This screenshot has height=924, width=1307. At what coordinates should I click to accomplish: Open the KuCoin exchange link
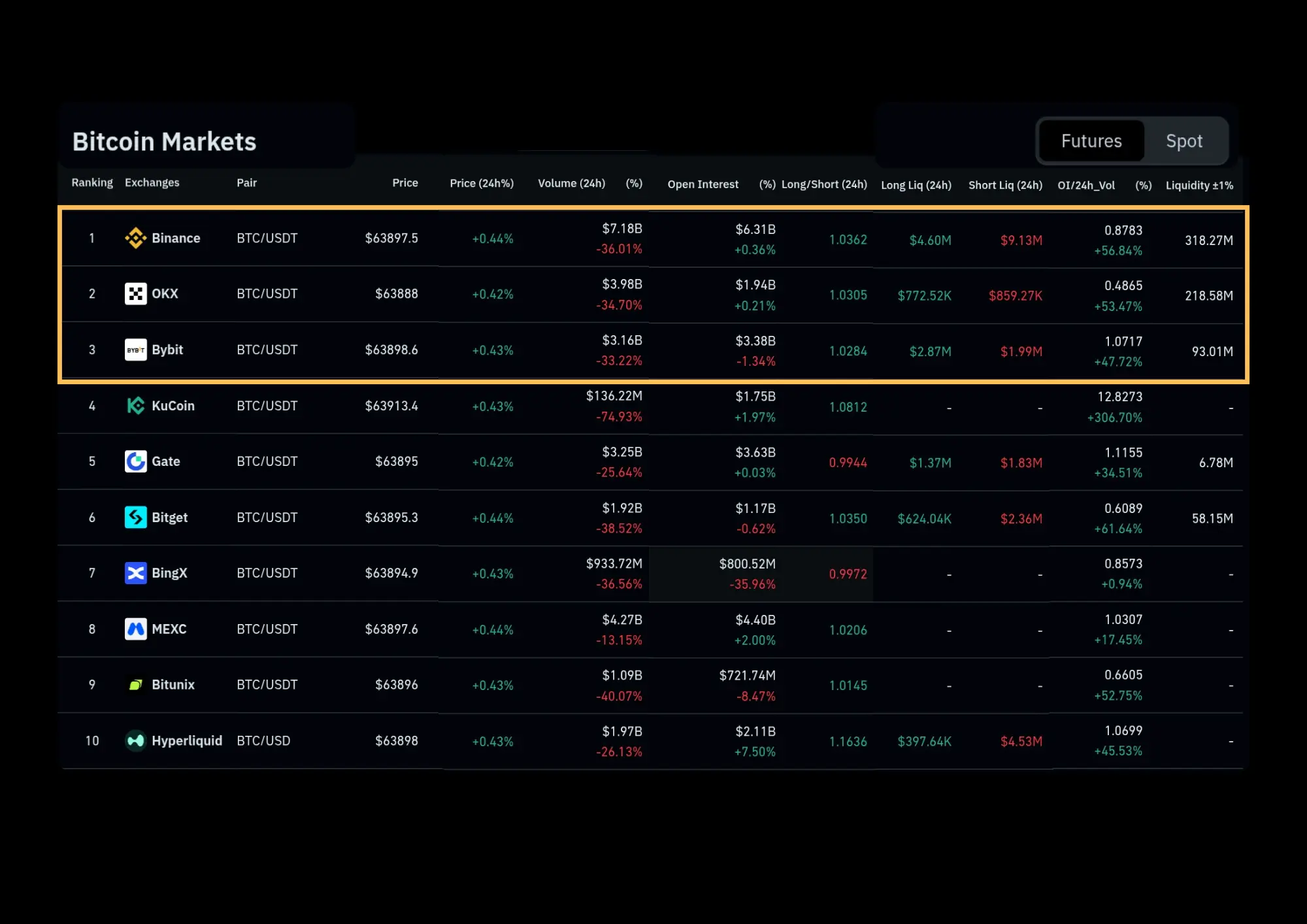click(173, 406)
